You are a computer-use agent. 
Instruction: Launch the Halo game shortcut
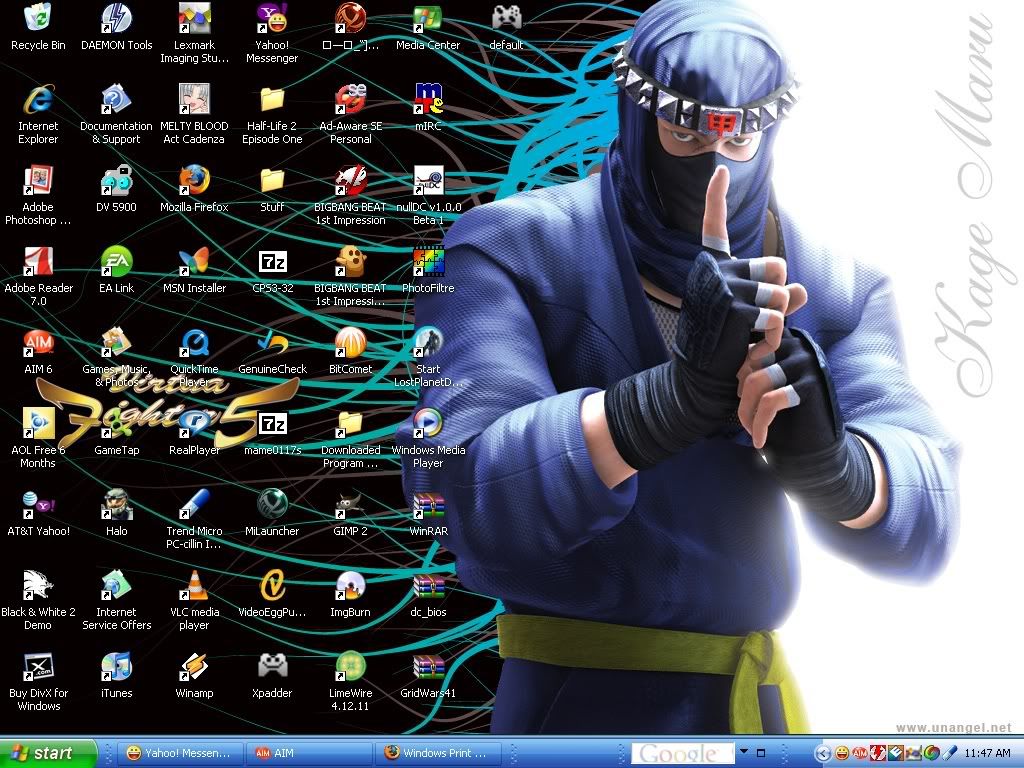click(116, 504)
